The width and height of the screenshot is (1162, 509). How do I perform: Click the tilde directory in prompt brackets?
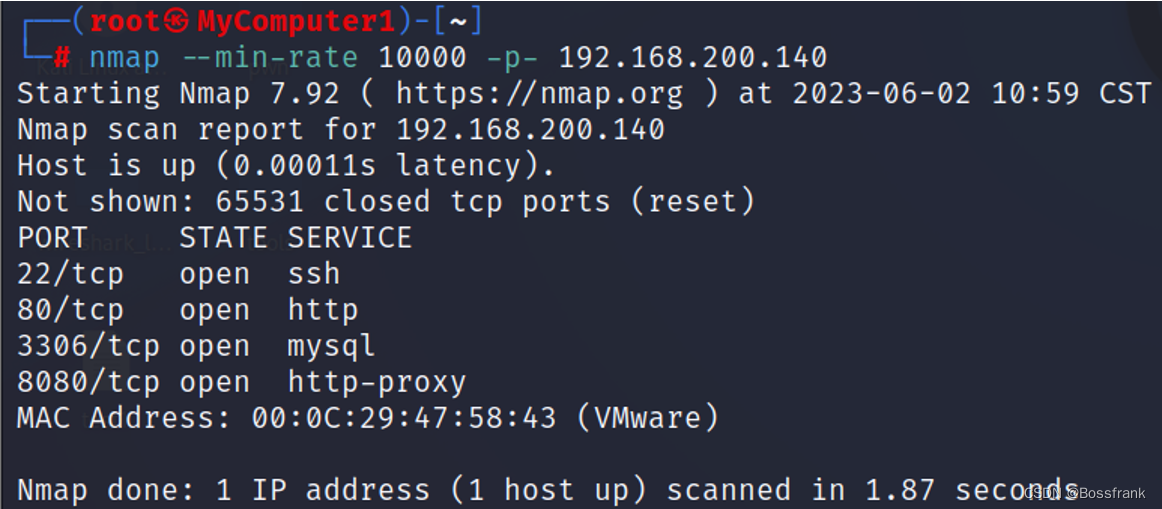[x=458, y=22]
